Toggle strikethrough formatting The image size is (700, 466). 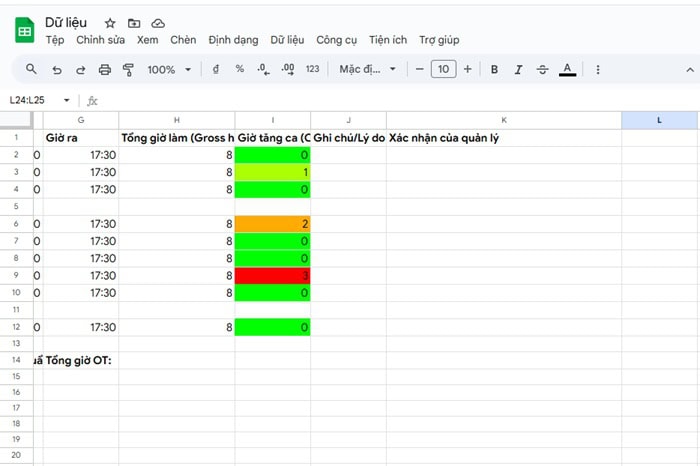(x=543, y=70)
